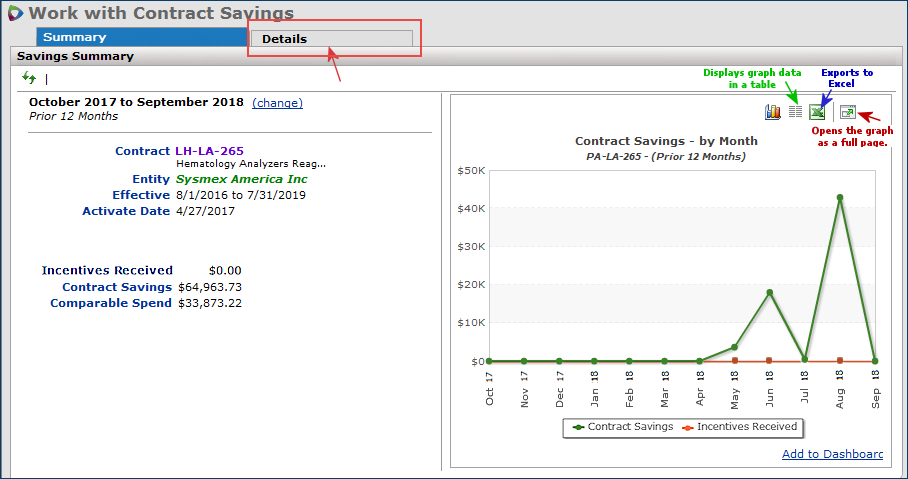Click the Jun 18 data point on graph
The image size is (908, 479).
770,292
